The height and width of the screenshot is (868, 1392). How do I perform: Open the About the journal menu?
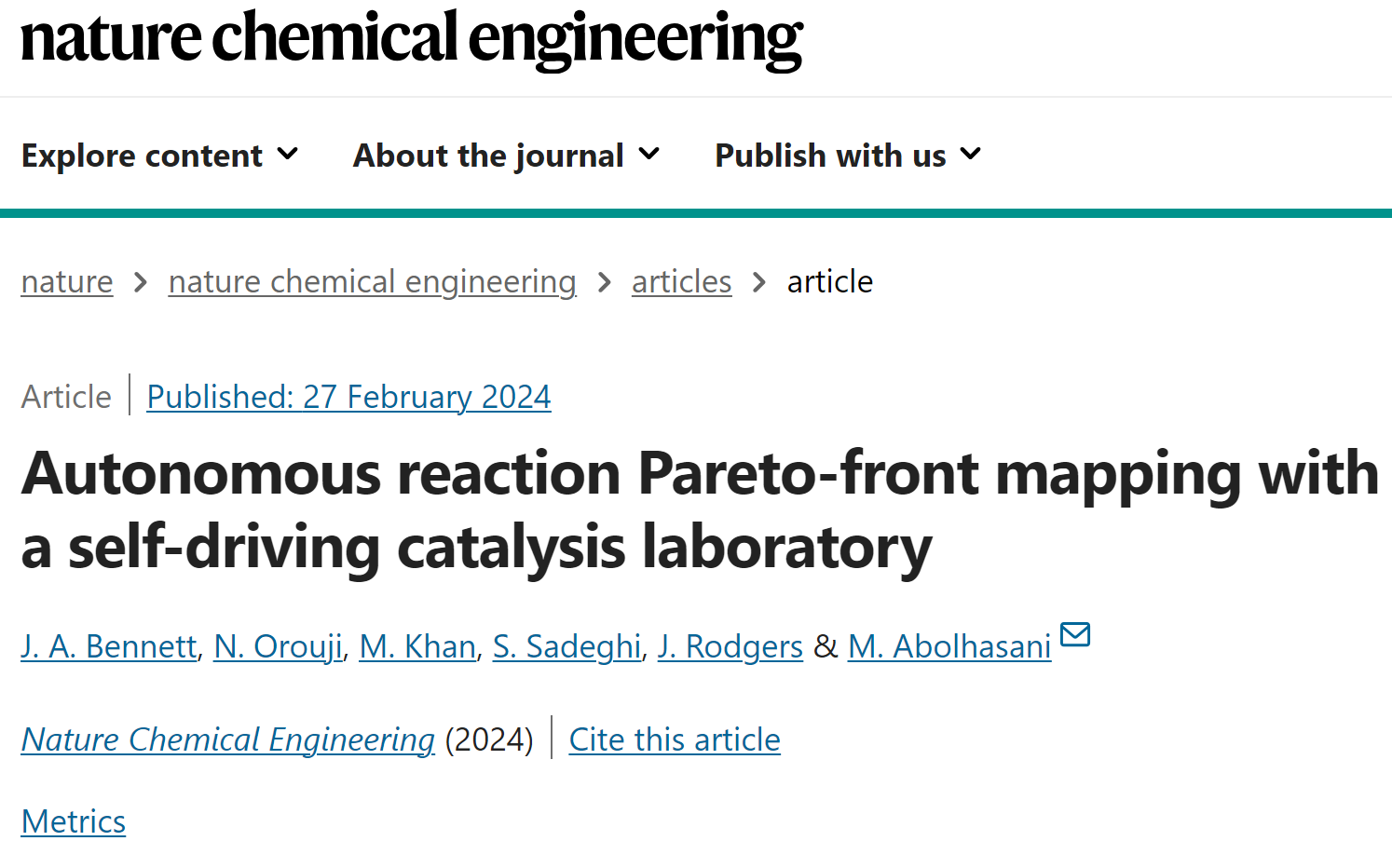[x=506, y=156]
